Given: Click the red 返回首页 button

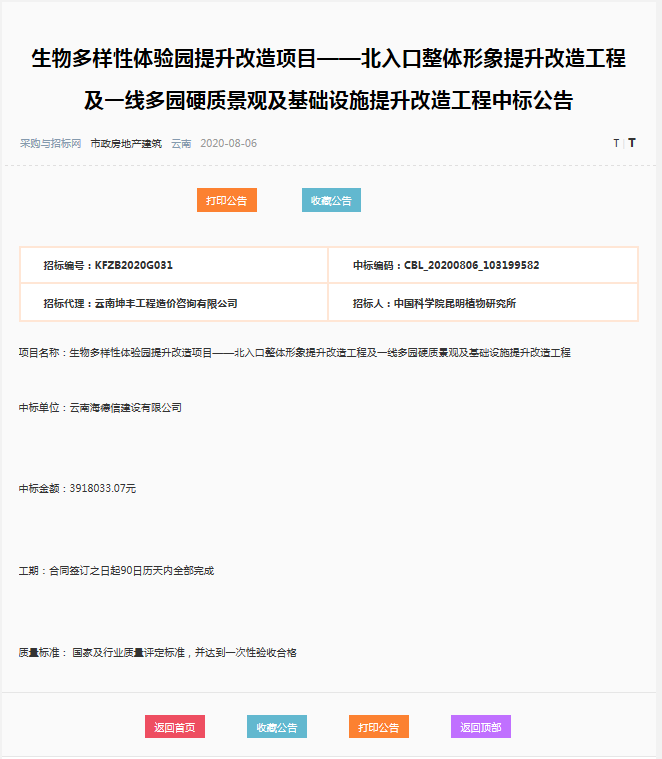Looking at the screenshot, I should tap(175, 727).
